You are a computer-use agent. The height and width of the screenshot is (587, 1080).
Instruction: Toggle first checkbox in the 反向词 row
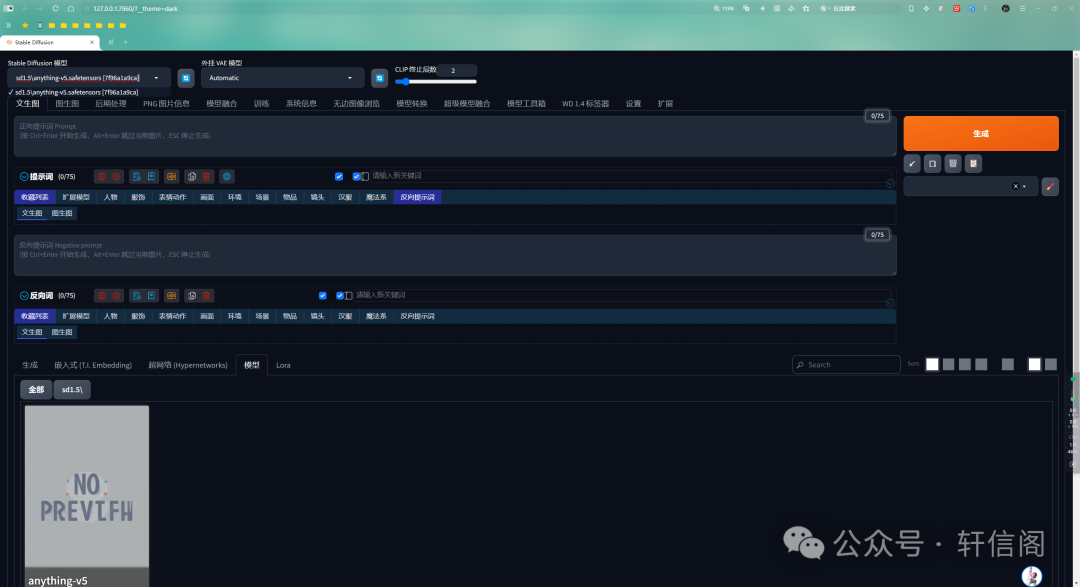(322, 295)
